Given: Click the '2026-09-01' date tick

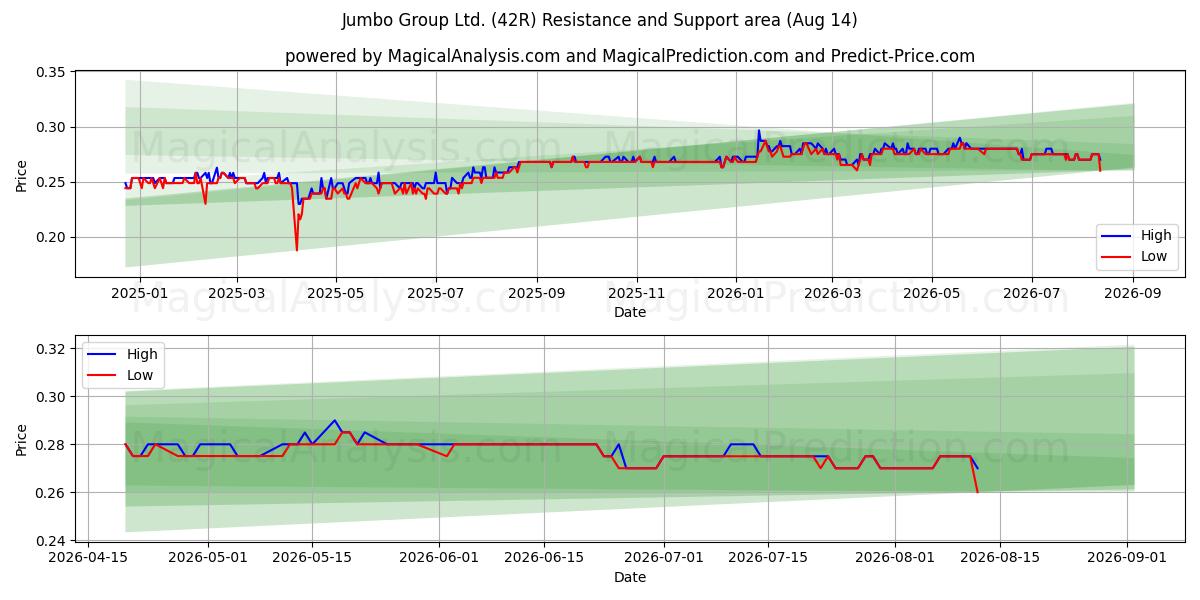Looking at the screenshot, I should [x=1127, y=558].
